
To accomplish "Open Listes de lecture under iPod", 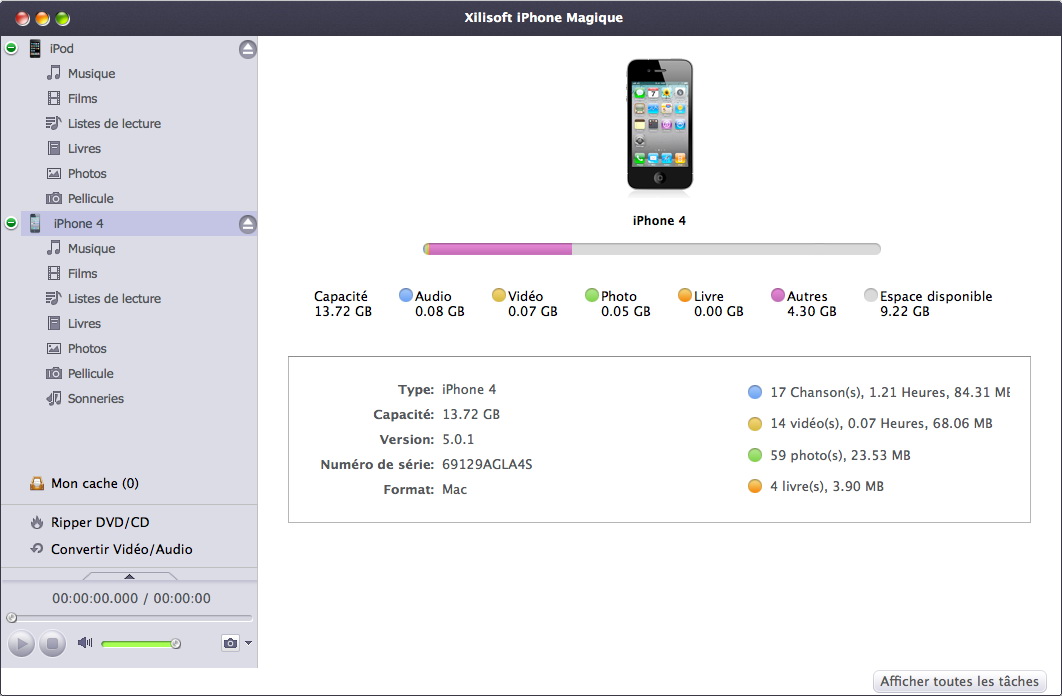I will click(103, 123).
